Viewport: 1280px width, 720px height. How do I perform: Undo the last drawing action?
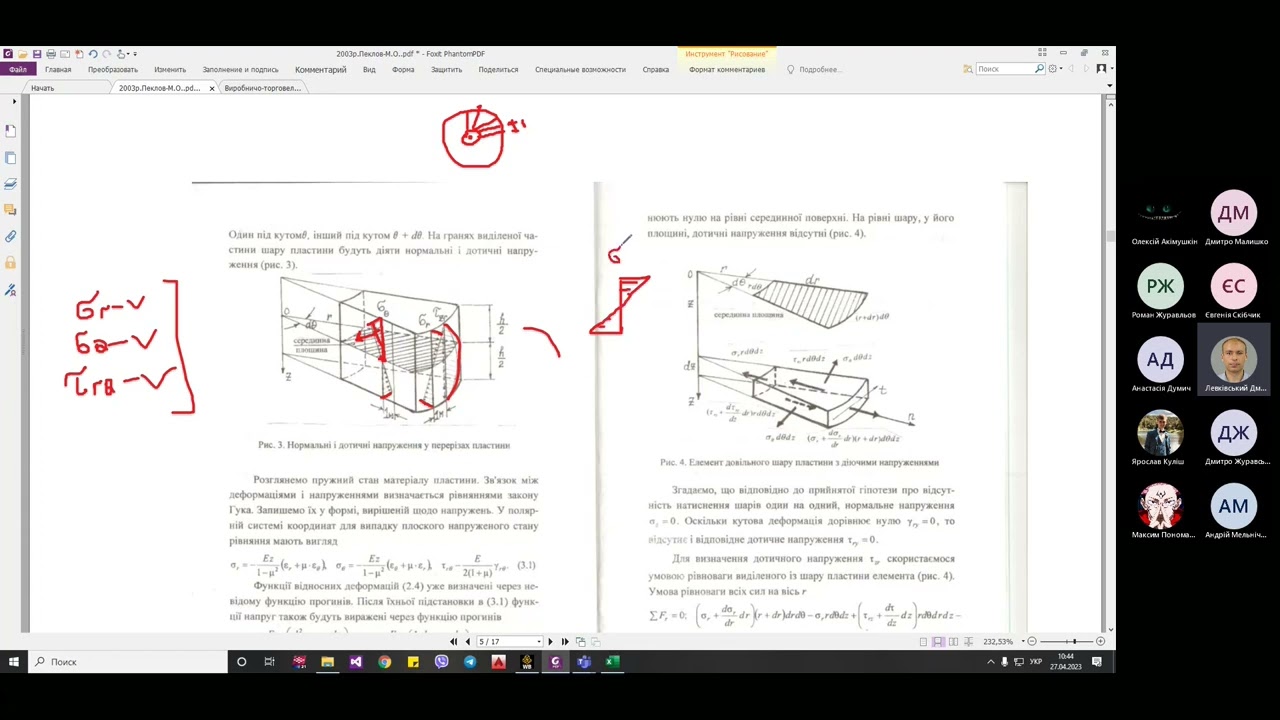93,54
